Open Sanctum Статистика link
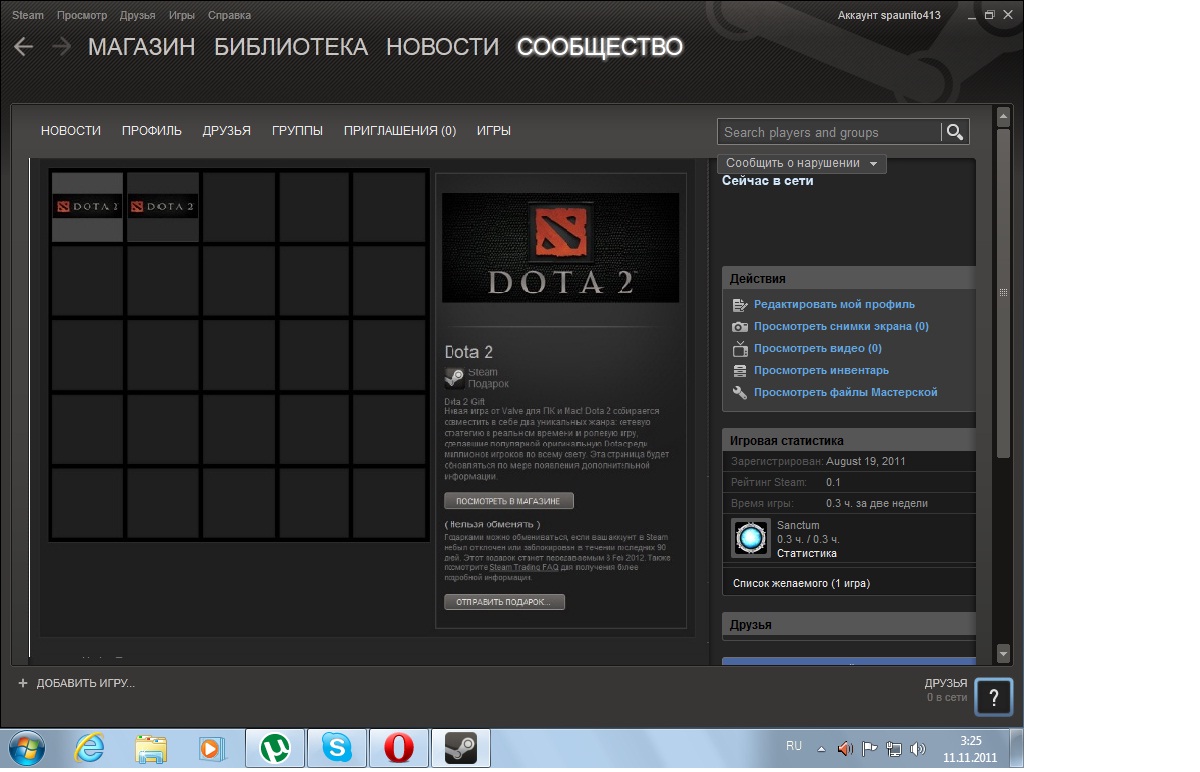The height and width of the screenshot is (772, 1200). (807, 553)
